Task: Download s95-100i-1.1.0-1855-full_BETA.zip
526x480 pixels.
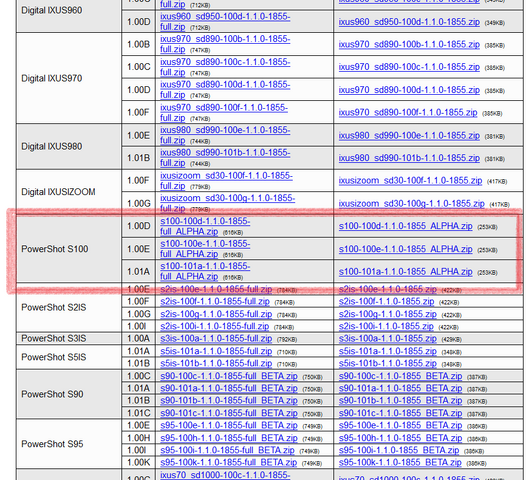Action: pyautogui.click(x=227, y=450)
